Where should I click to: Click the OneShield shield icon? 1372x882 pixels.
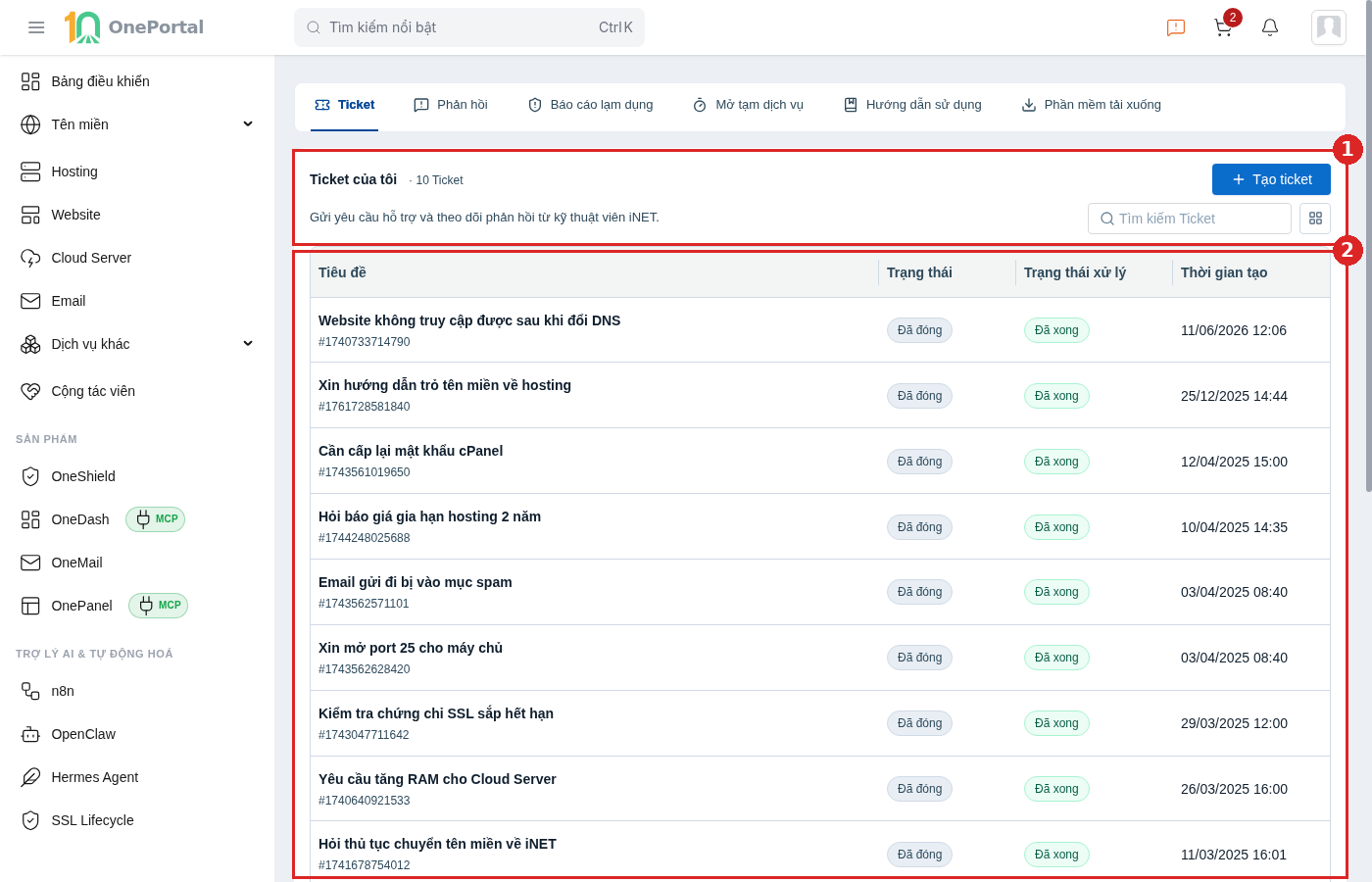pyautogui.click(x=30, y=476)
